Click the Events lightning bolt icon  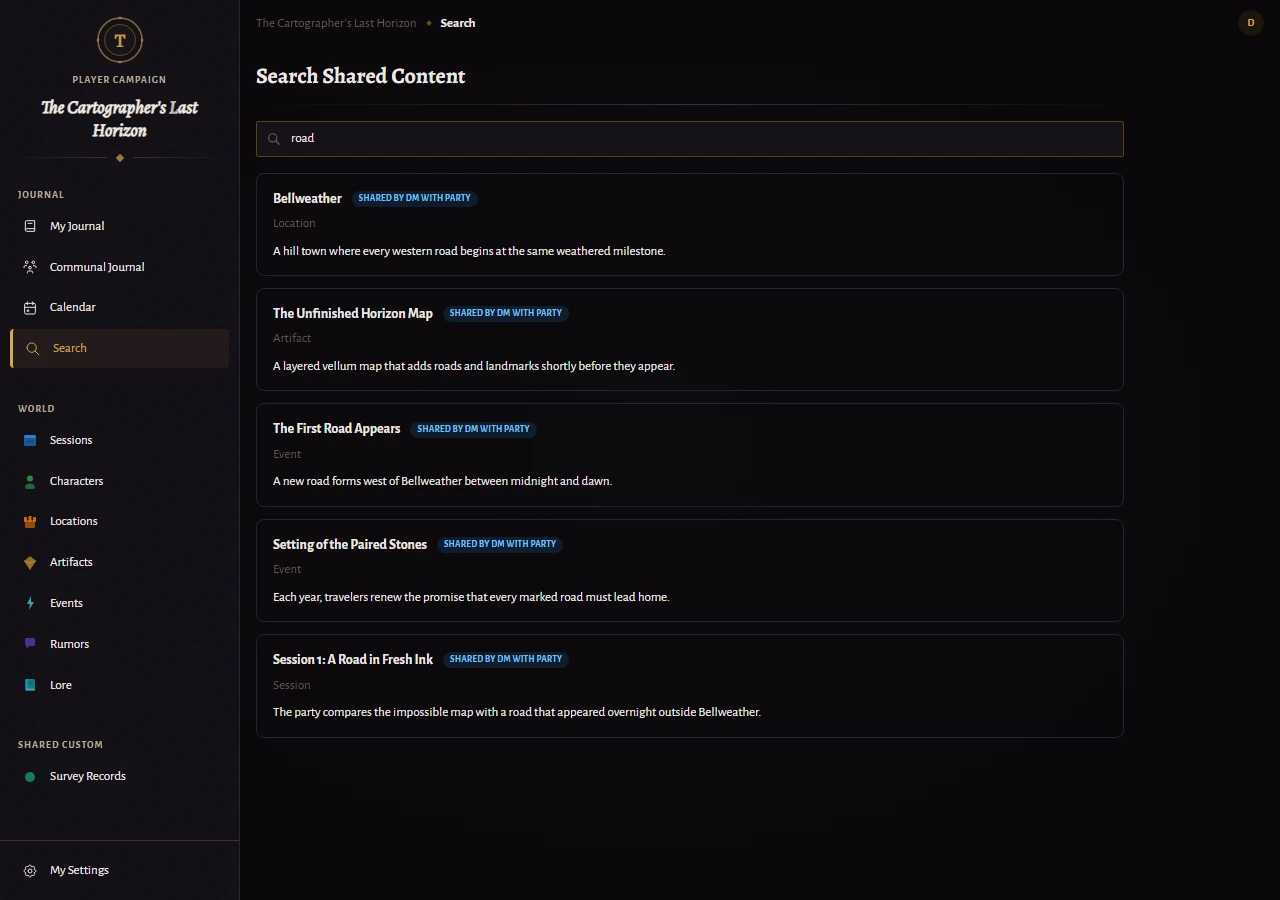tap(30, 603)
